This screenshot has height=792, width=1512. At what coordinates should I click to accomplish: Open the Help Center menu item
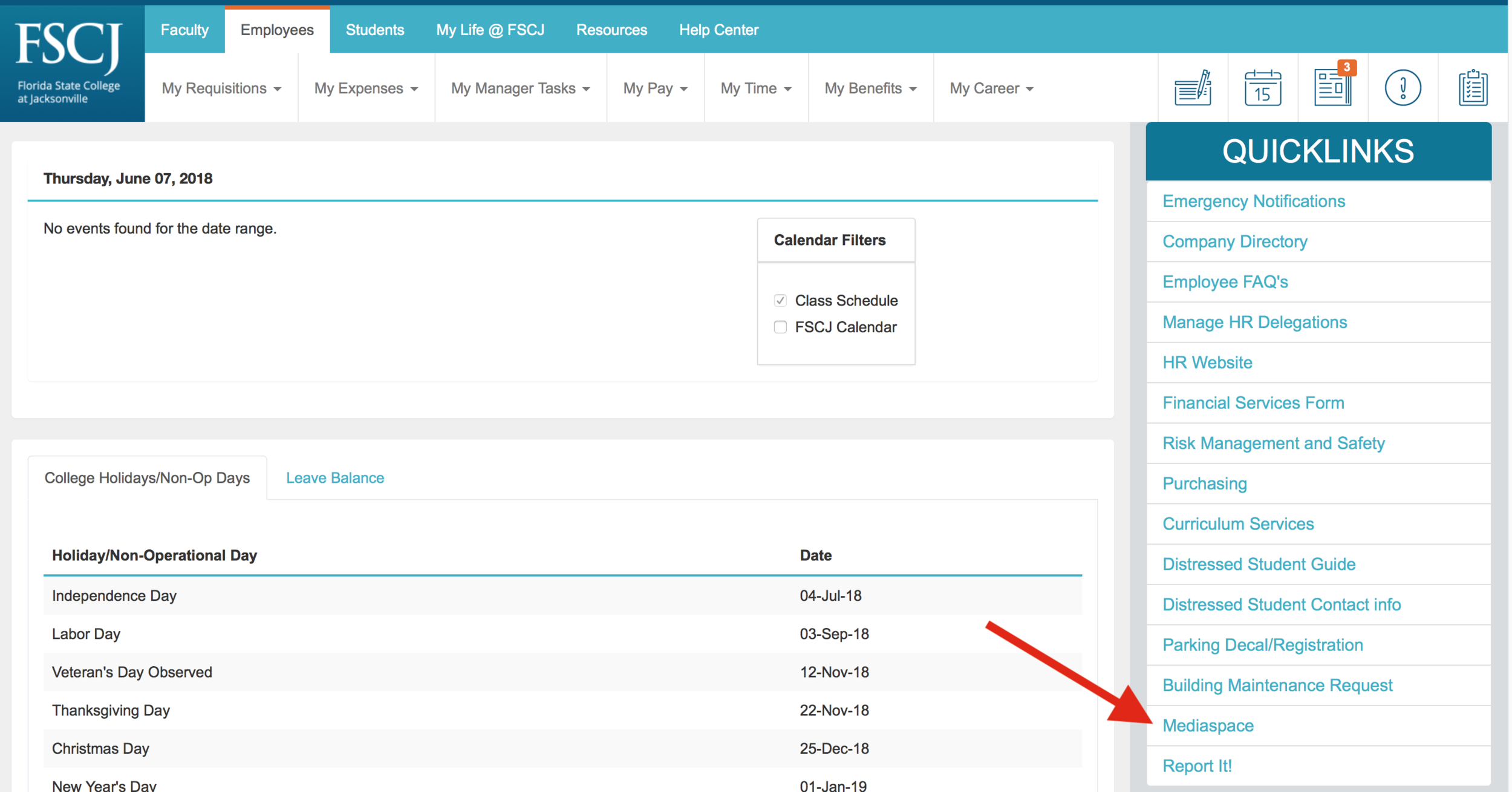point(719,30)
